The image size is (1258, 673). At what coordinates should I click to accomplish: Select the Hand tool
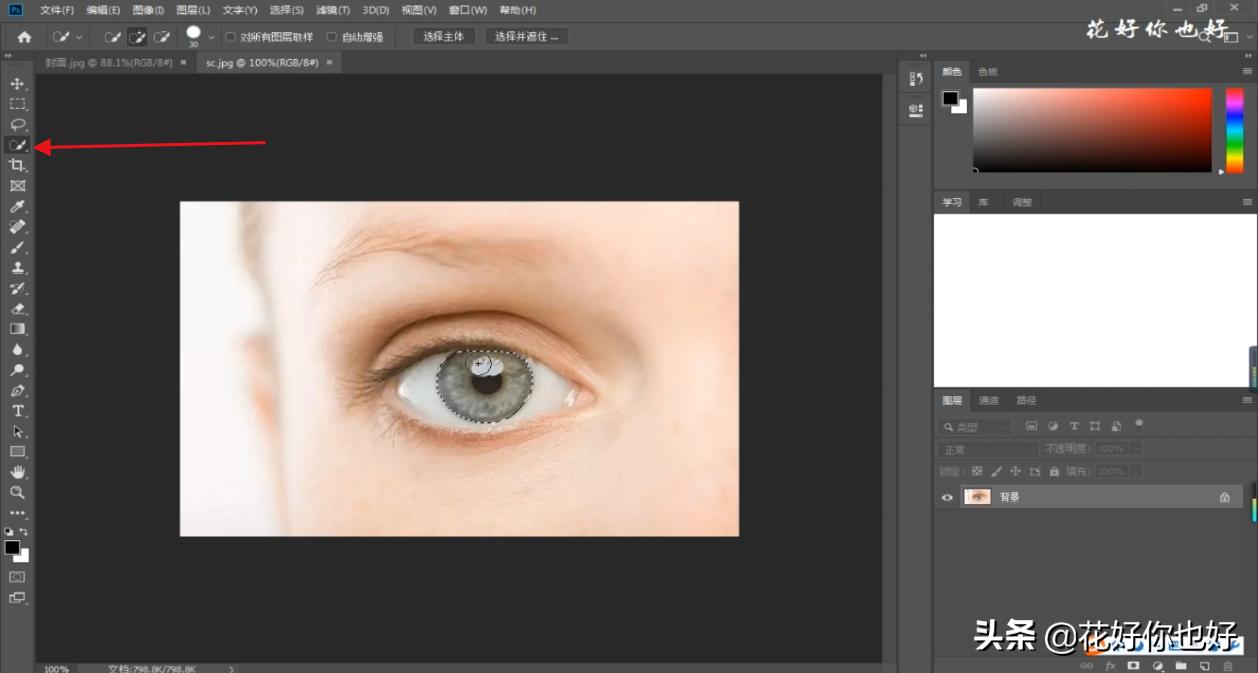tap(17, 472)
